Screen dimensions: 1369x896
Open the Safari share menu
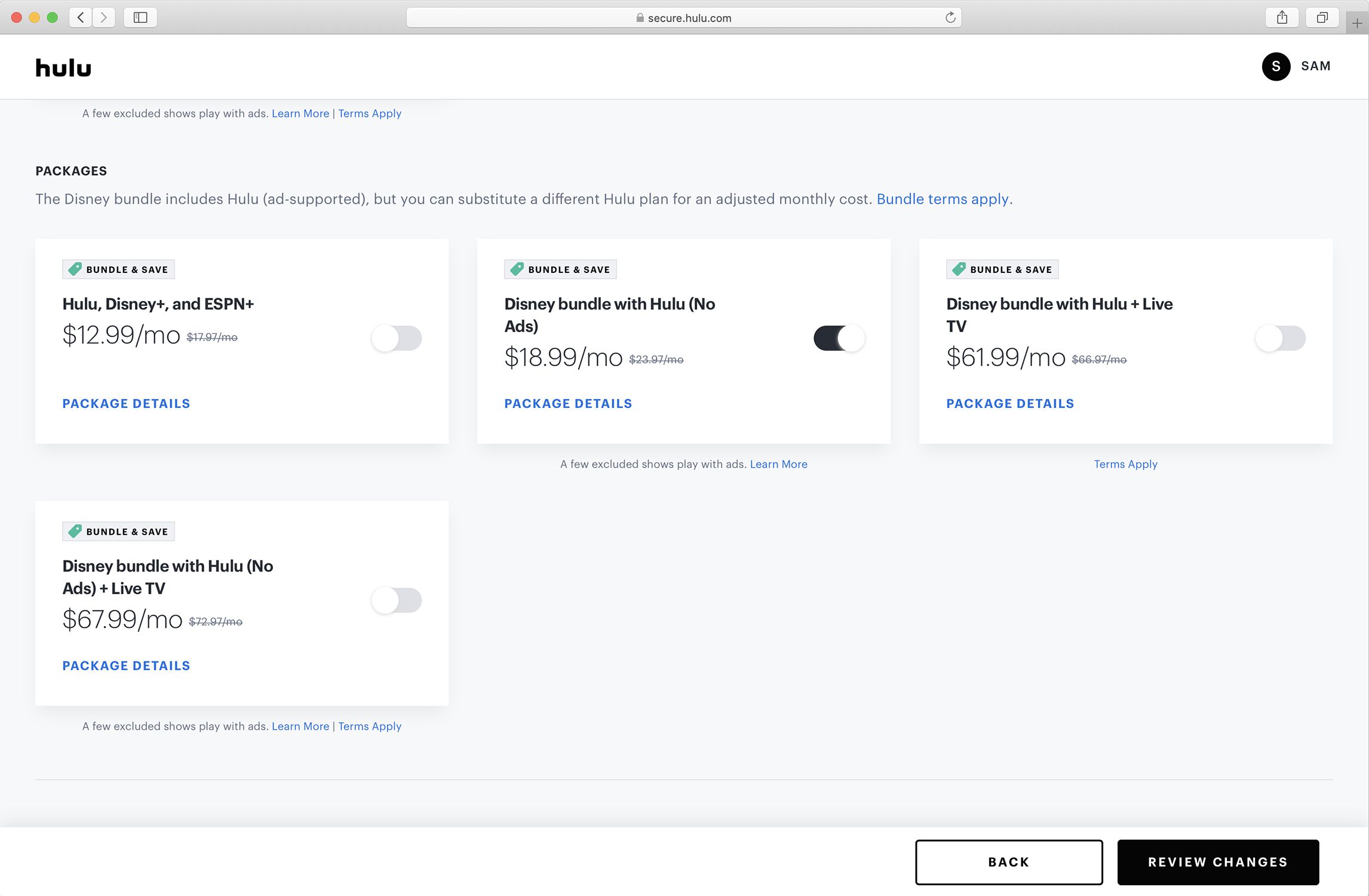click(x=1282, y=17)
